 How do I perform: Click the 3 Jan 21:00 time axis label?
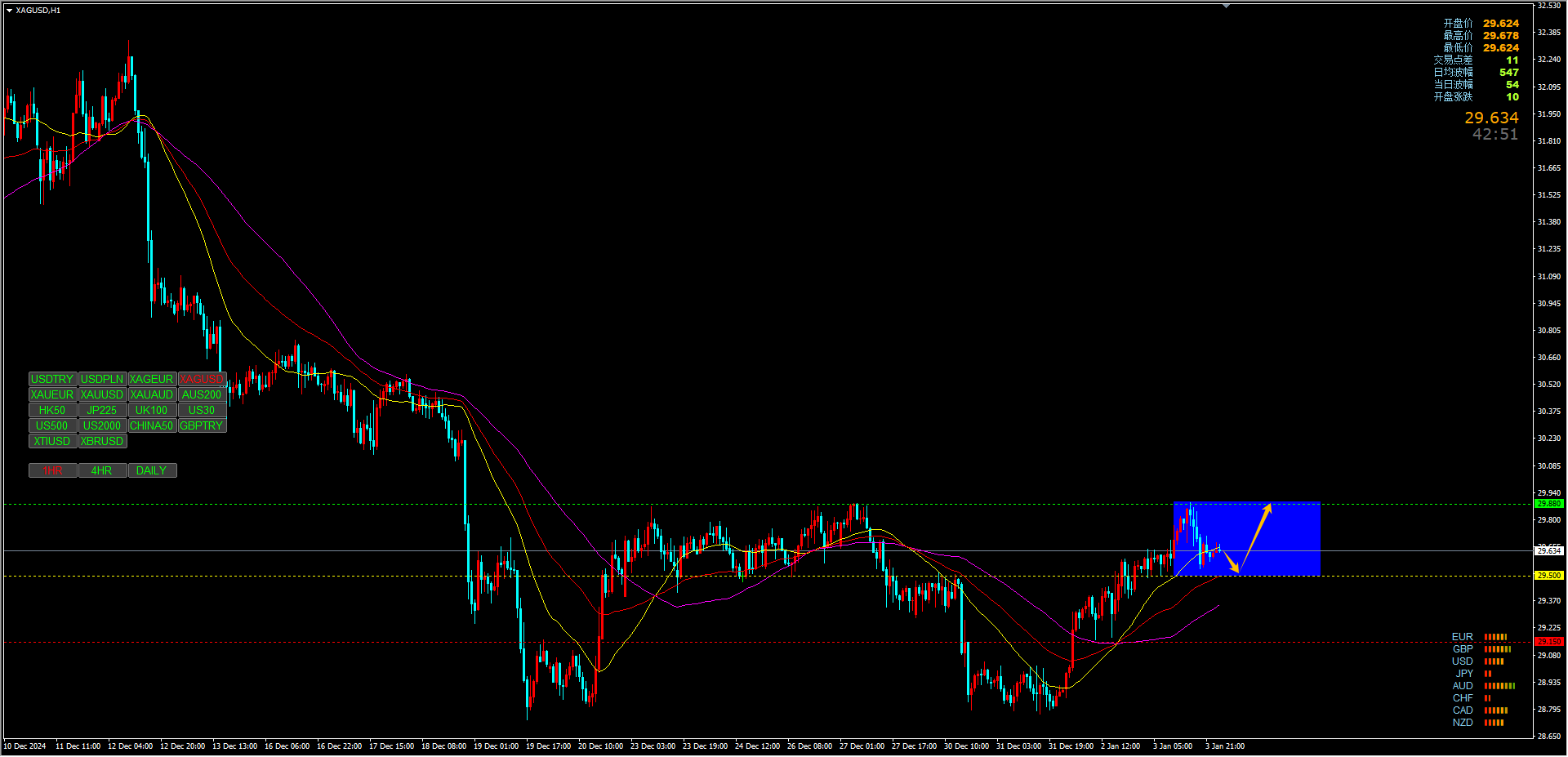[1225, 746]
